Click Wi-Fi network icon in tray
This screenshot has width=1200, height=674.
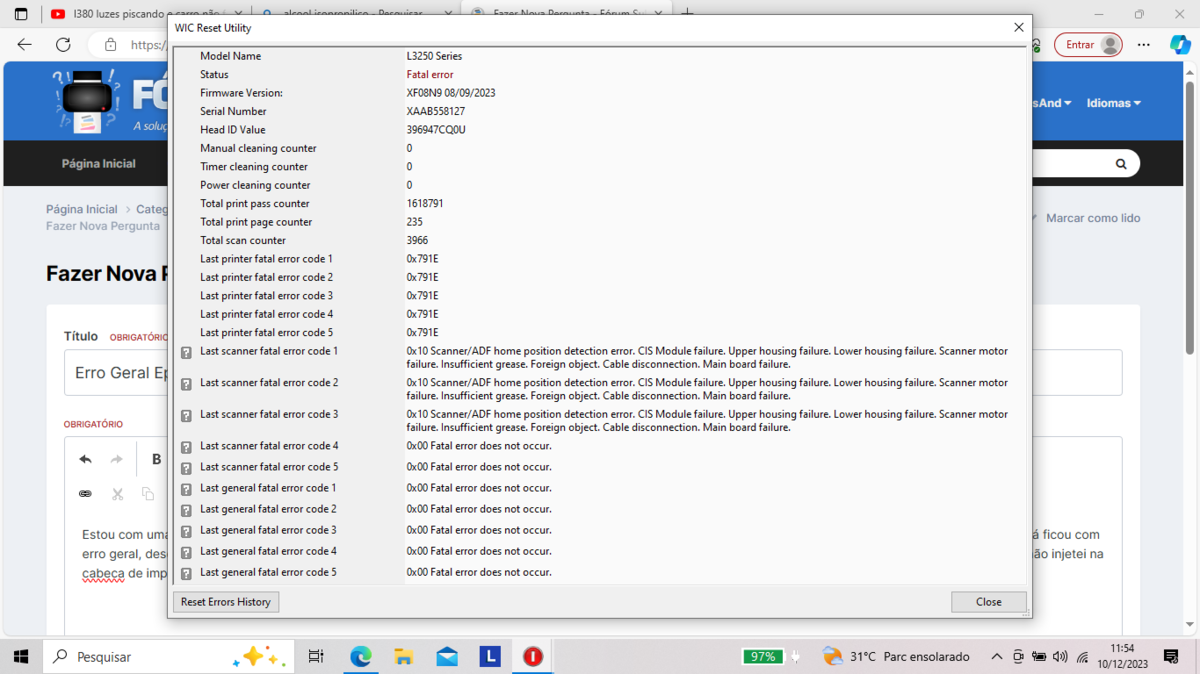(1083, 657)
